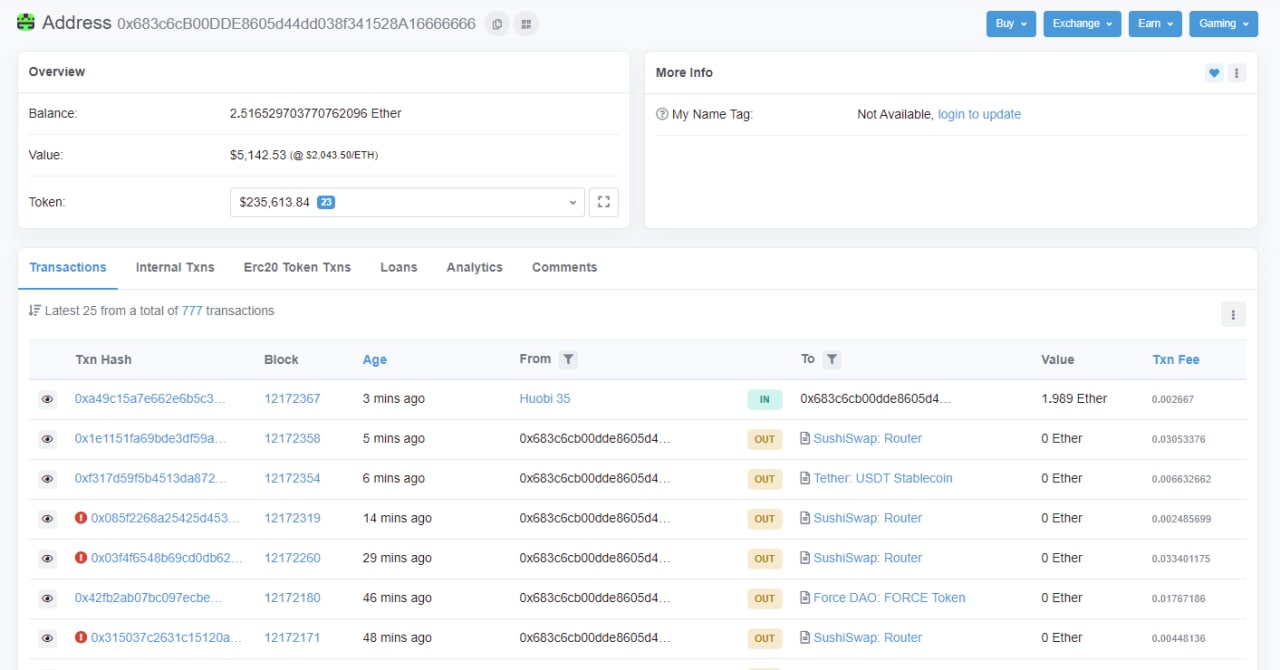Open SushiSwap: Router link in block 12172319 row

click(867, 518)
